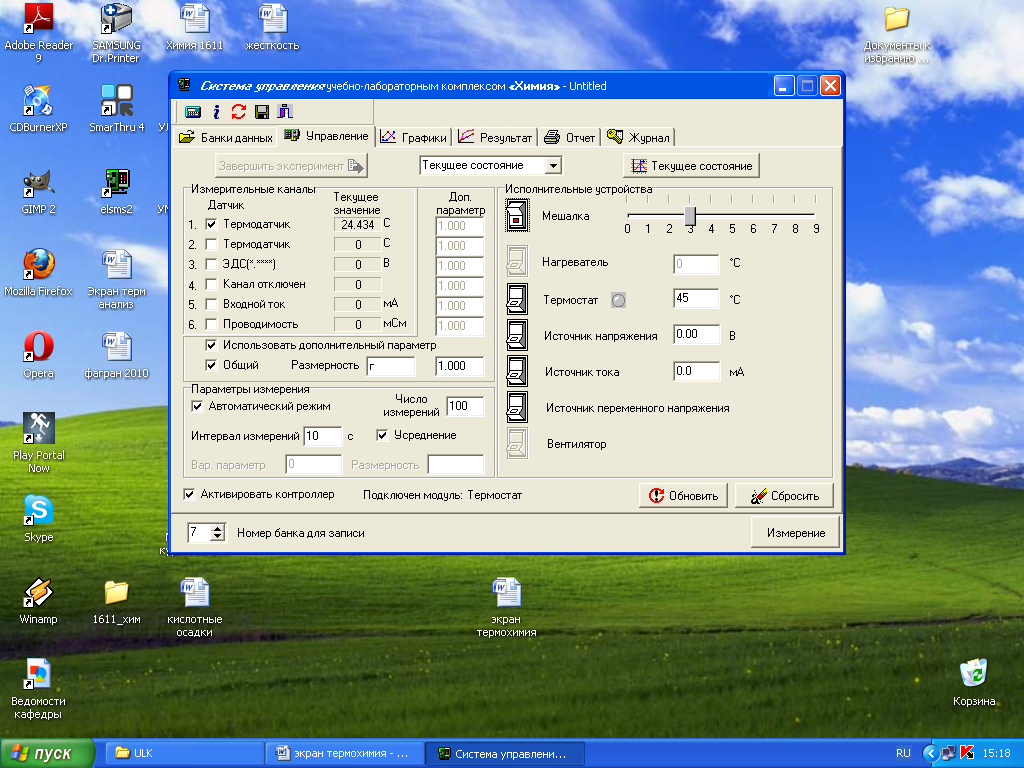Open Корзина recycle bin icon
Viewport: 1024px width, 768px height.
(x=974, y=682)
